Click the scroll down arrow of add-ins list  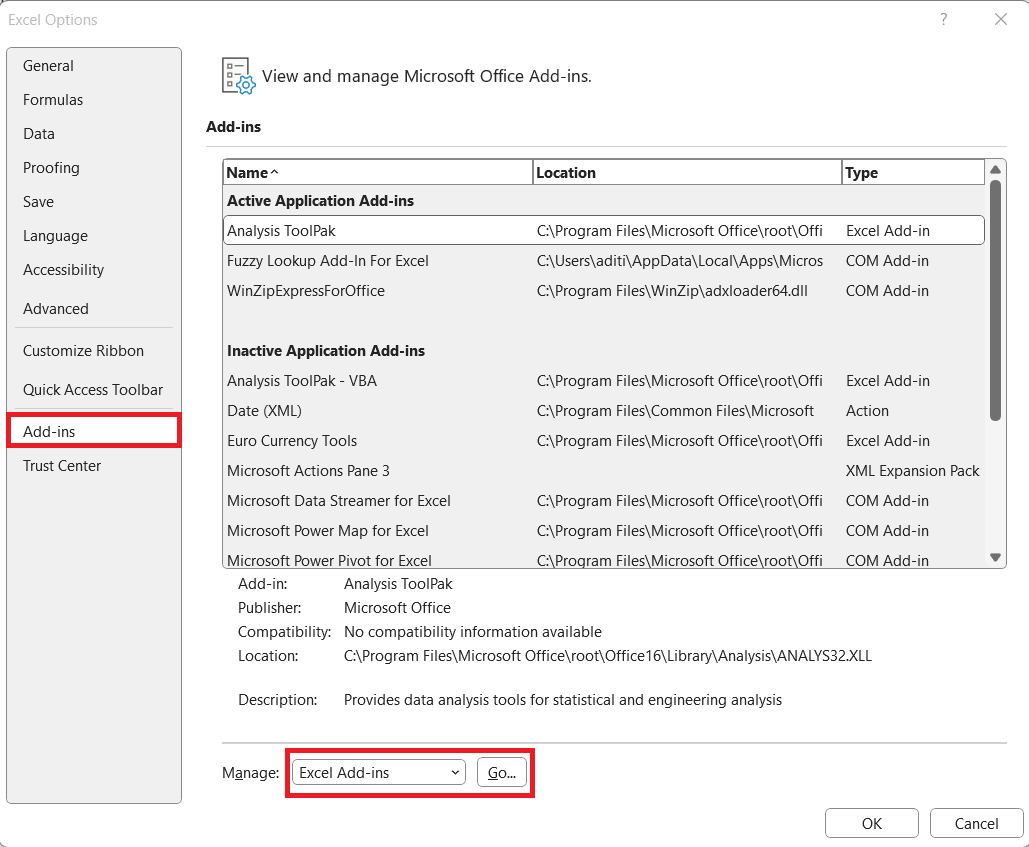coord(996,558)
